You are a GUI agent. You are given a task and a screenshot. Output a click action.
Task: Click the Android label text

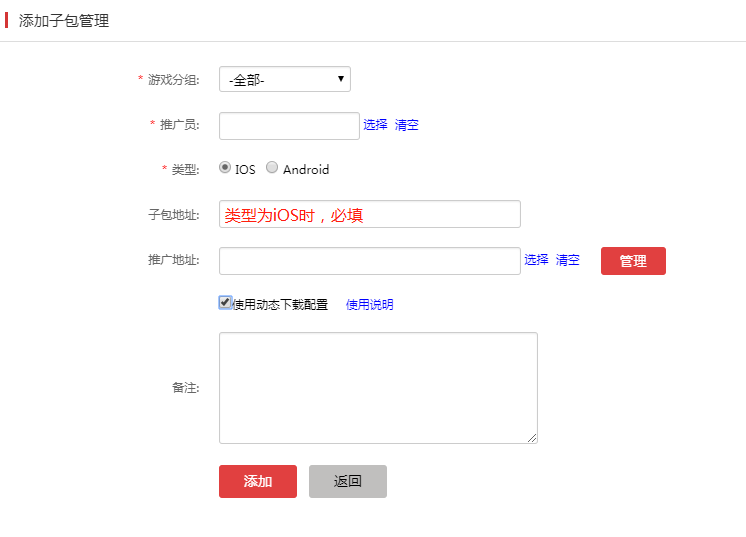pyautogui.click(x=306, y=169)
